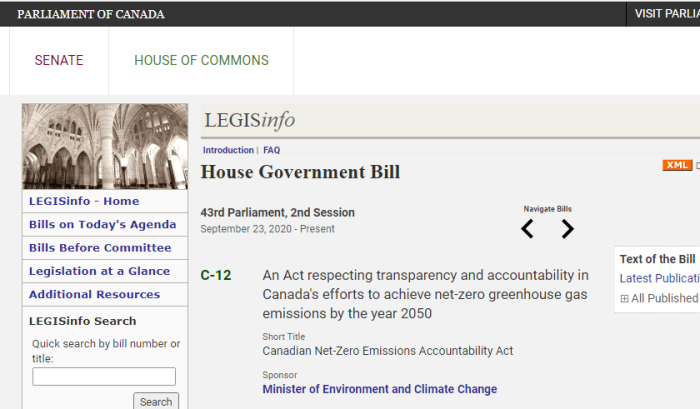Image resolution: width=700 pixels, height=409 pixels.
Task: Click the LEGISinfo banner title
Action: coord(250,120)
